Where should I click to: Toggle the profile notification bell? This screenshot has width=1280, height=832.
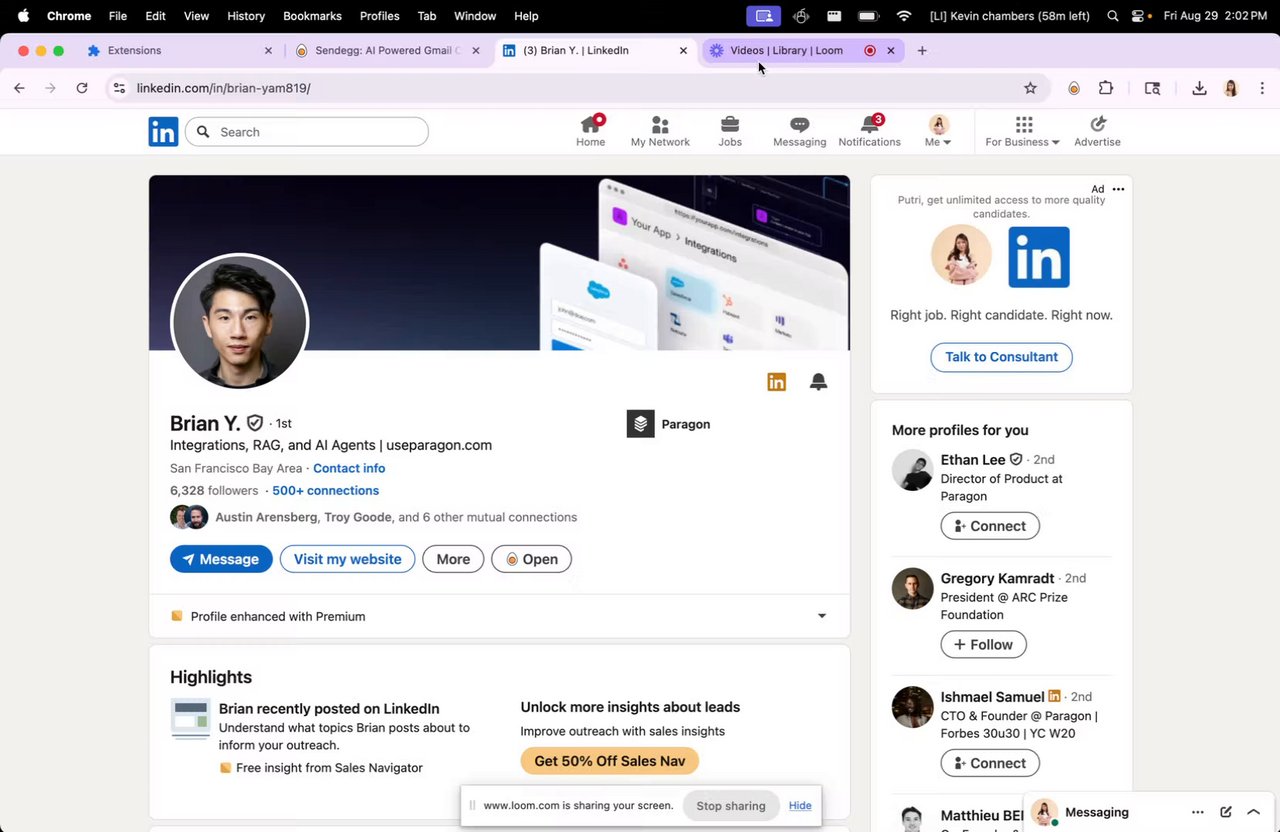[x=818, y=381]
